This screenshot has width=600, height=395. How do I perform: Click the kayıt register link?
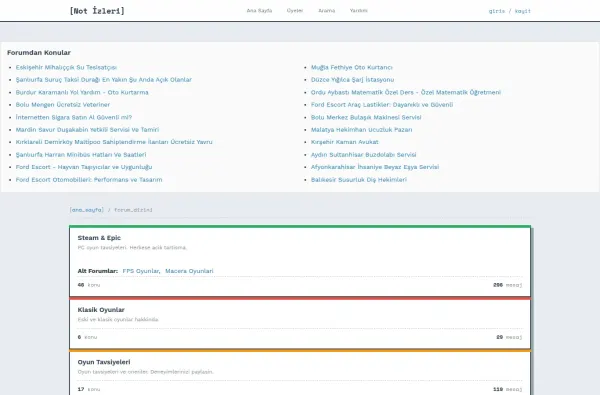click(522, 11)
